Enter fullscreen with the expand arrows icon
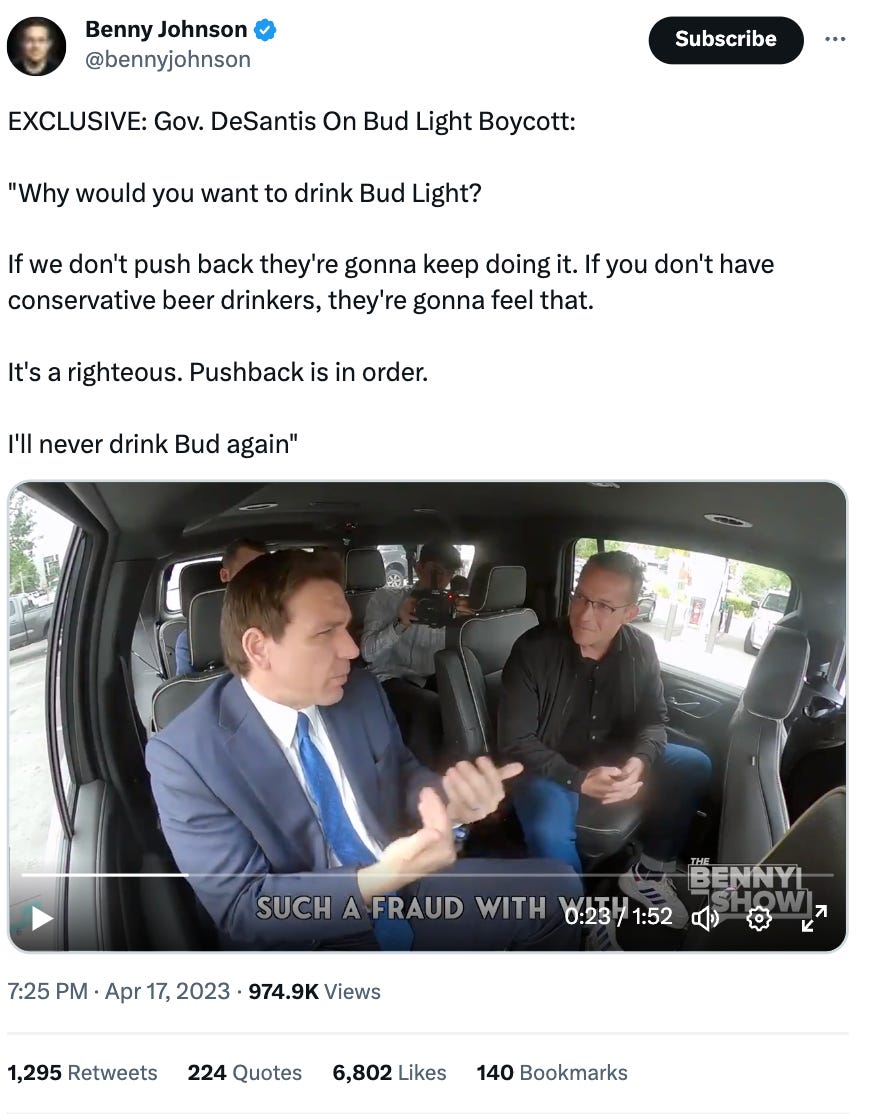The width and height of the screenshot is (870, 1114). 814,919
